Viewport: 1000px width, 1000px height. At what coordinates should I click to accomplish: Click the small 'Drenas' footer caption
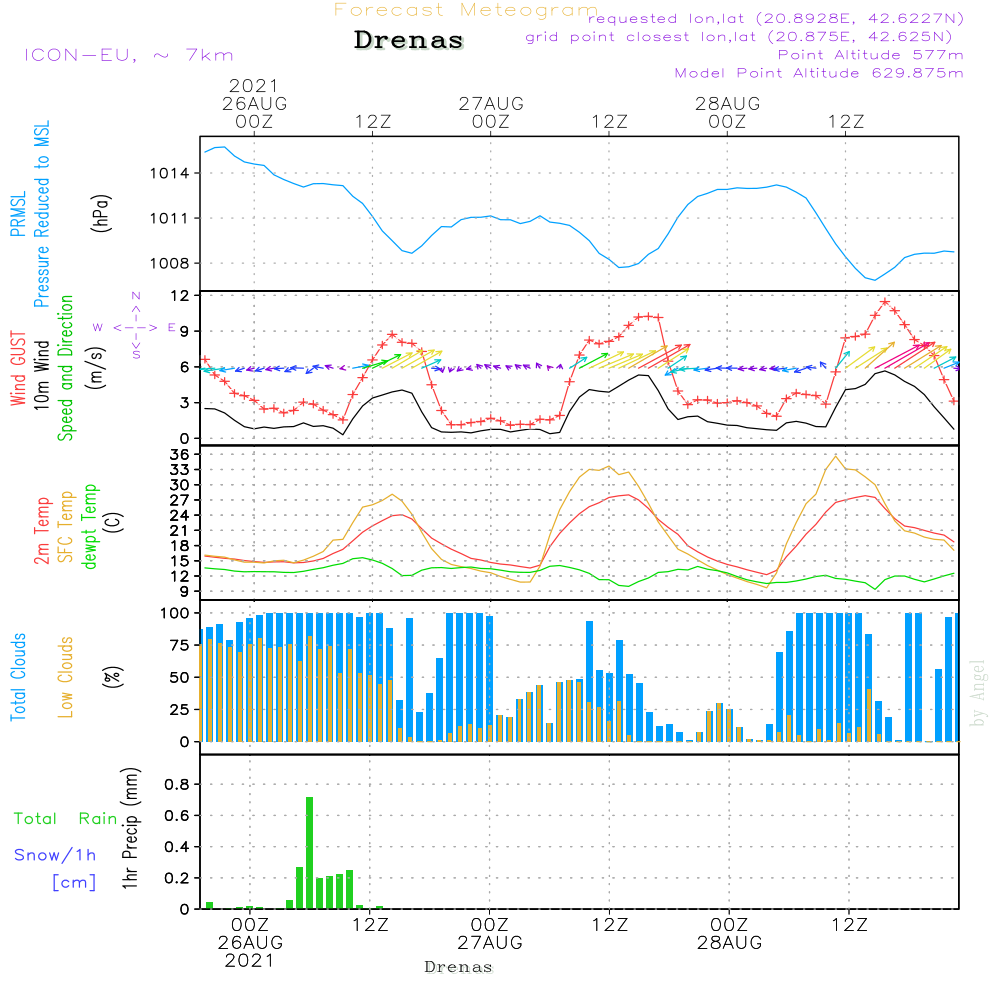(459, 967)
